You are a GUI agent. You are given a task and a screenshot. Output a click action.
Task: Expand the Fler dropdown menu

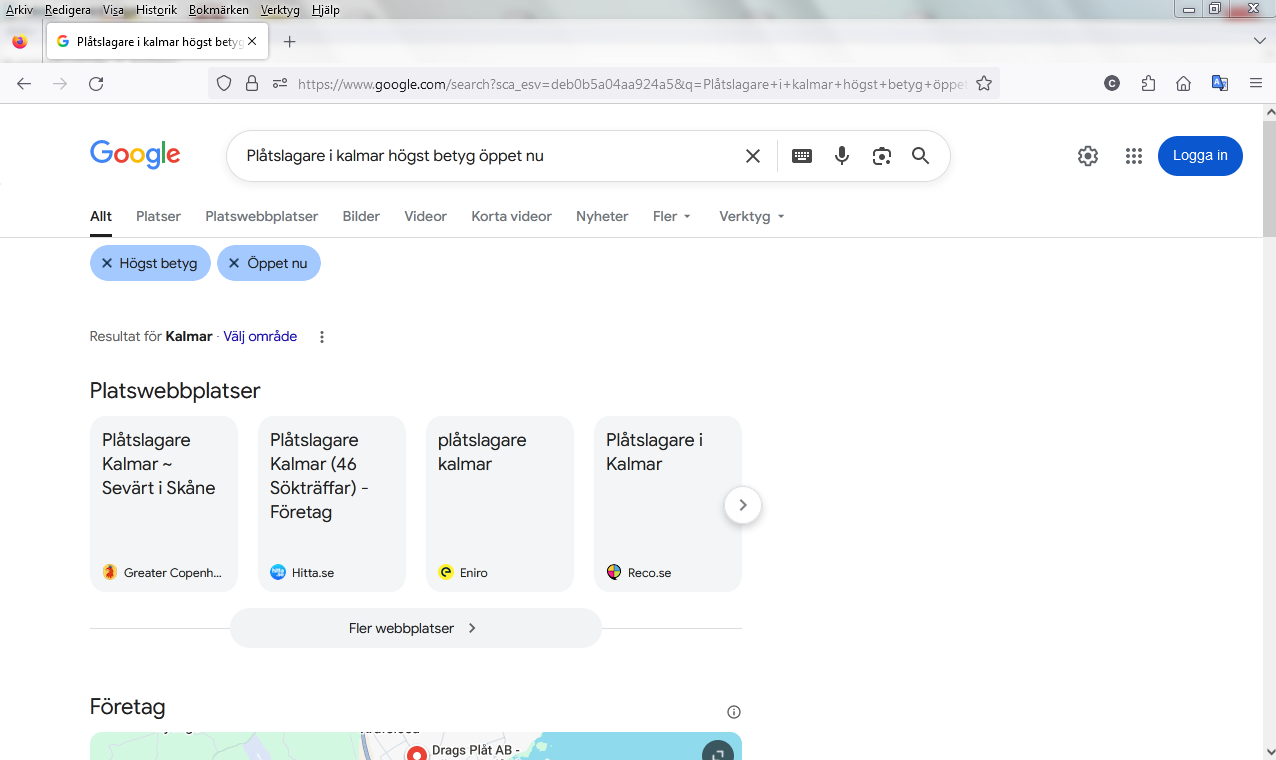[x=671, y=216]
